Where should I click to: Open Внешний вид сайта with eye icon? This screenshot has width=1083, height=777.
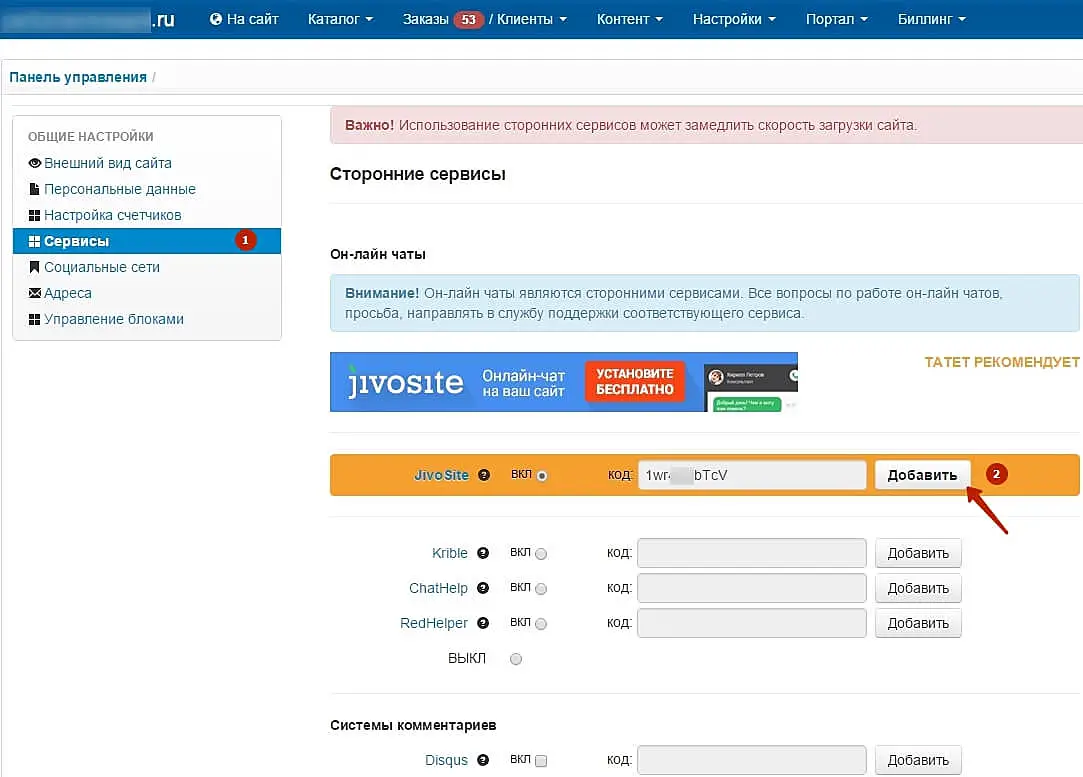107,163
